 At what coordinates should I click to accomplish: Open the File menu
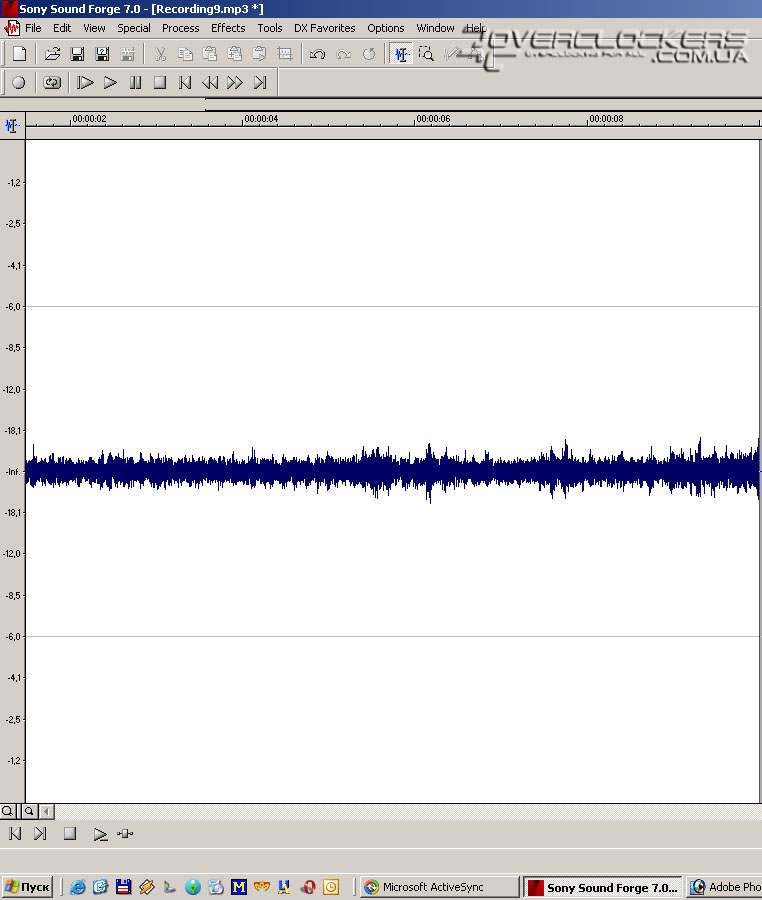pyautogui.click(x=33, y=28)
